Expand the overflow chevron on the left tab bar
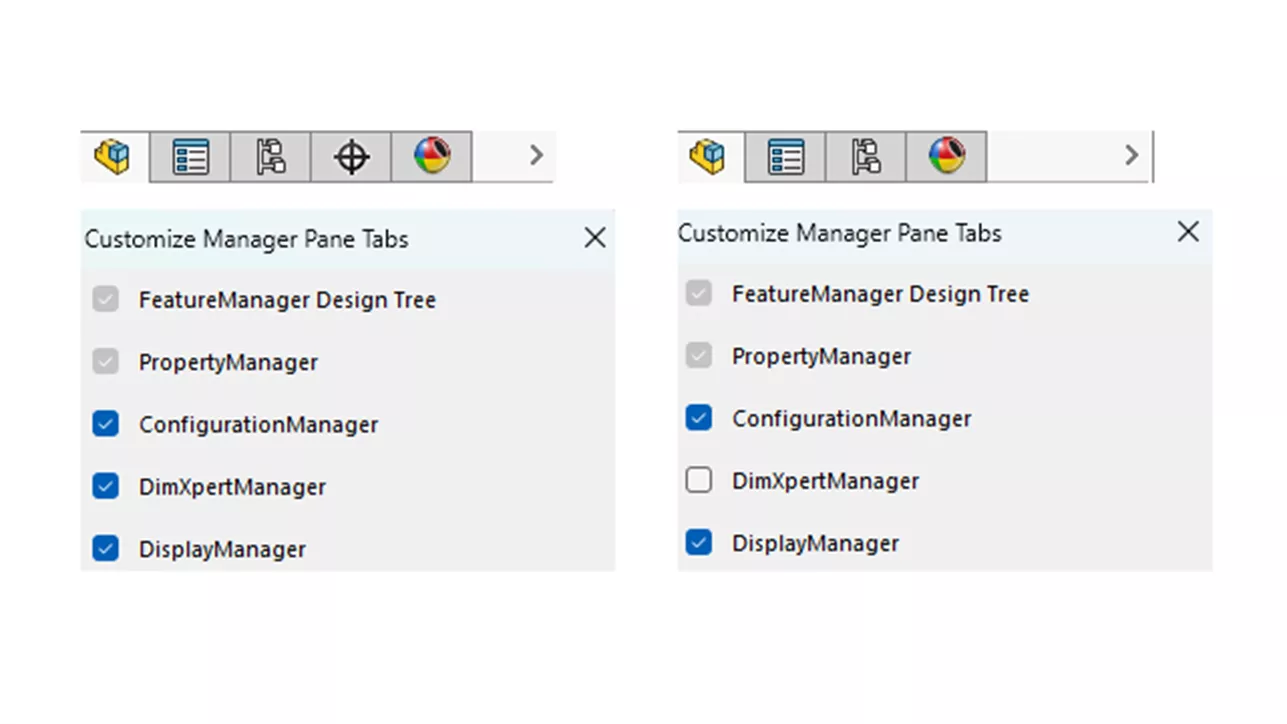 point(535,156)
